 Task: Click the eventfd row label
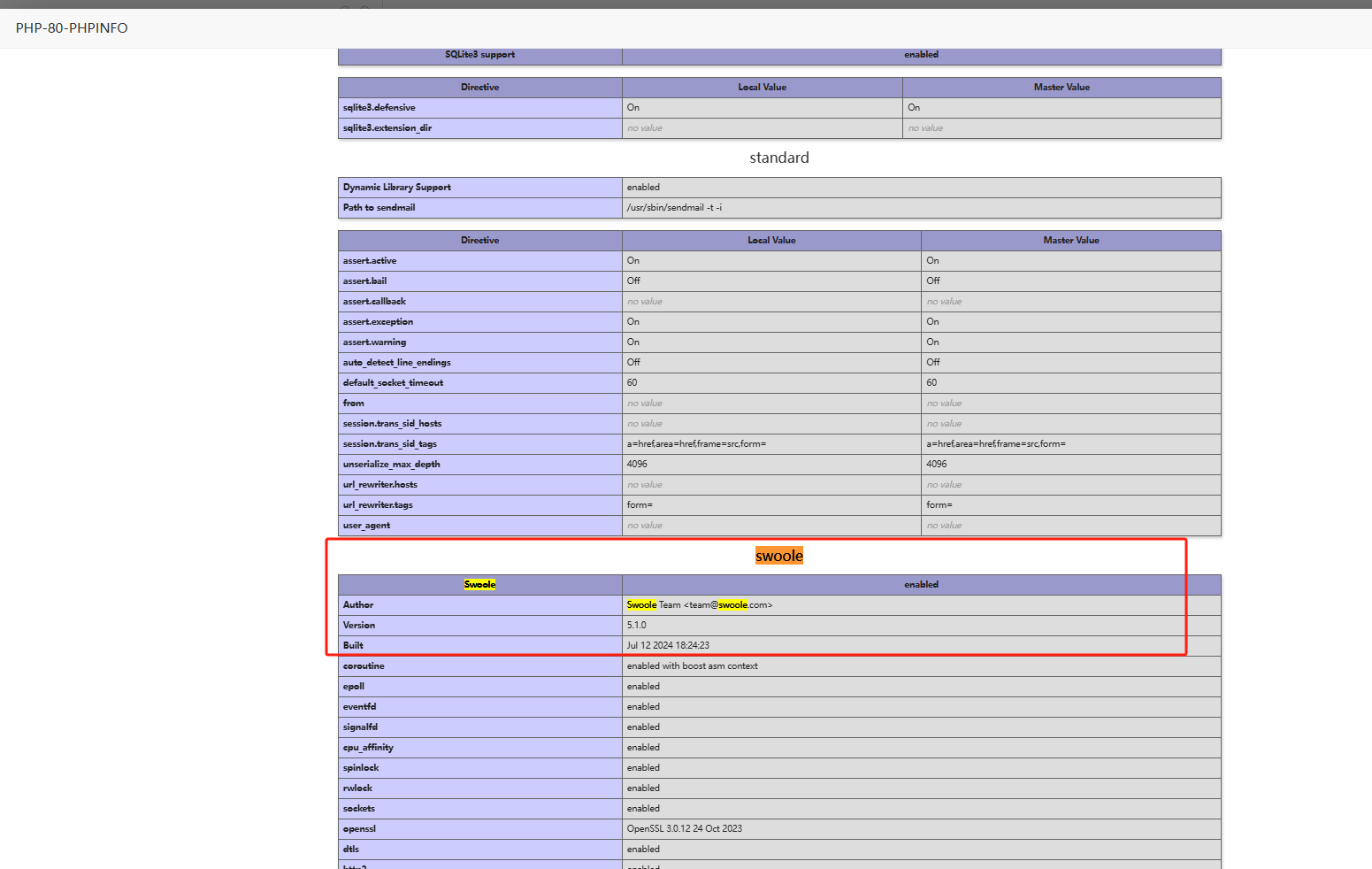pyautogui.click(x=360, y=707)
